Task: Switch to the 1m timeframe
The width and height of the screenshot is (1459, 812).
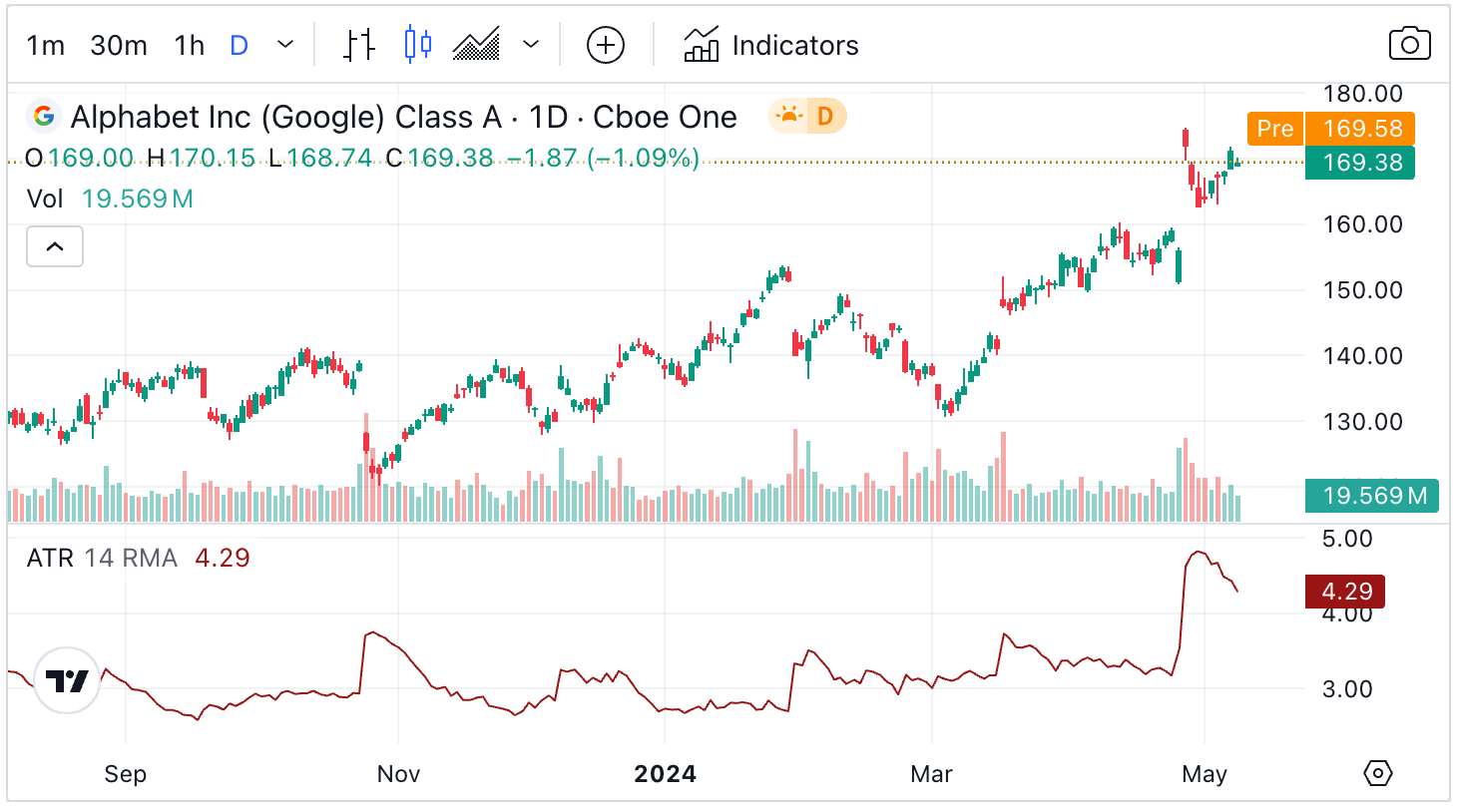Action: click(x=46, y=45)
